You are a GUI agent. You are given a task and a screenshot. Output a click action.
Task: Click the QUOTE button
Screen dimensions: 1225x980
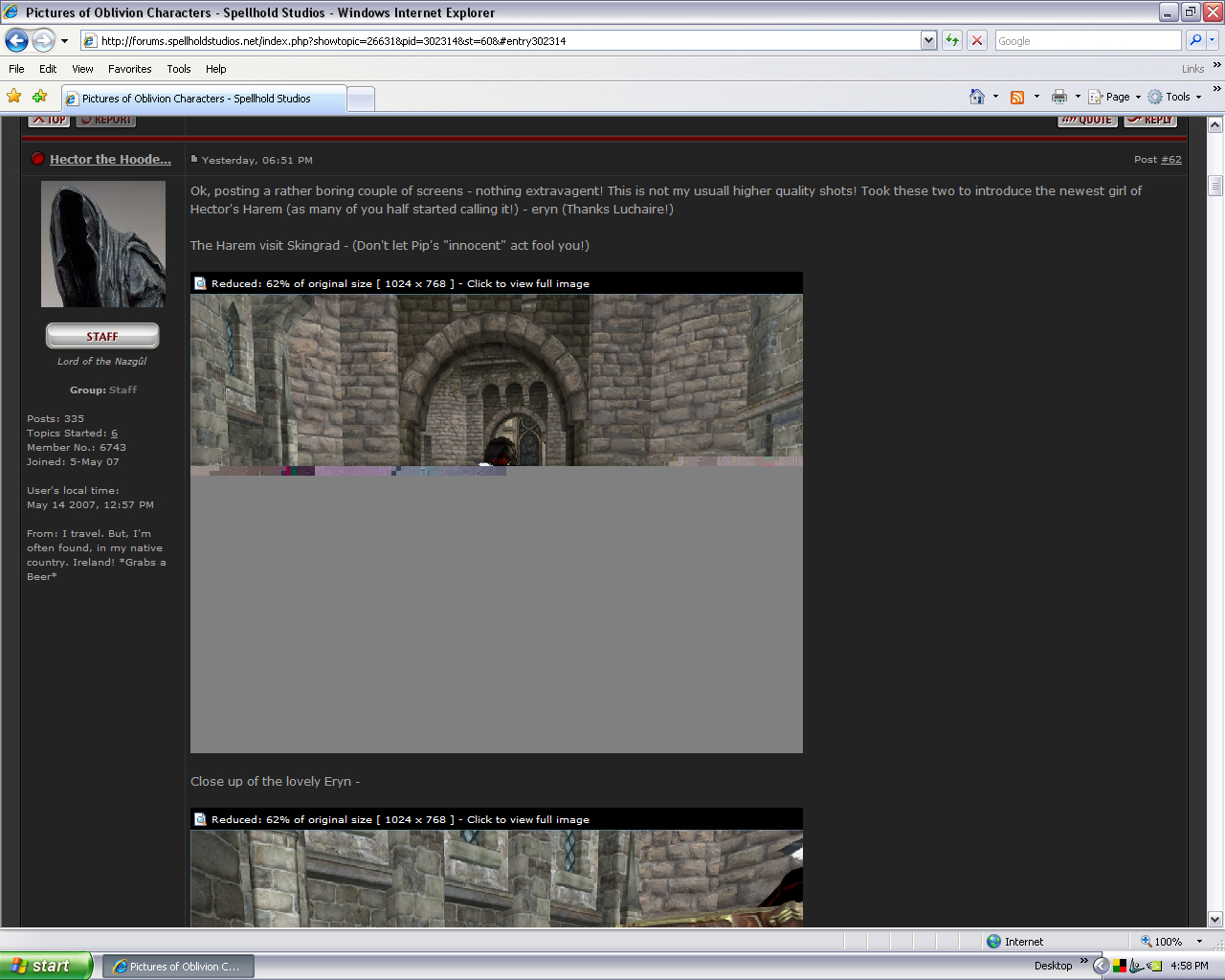pyautogui.click(x=1087, y=121)
